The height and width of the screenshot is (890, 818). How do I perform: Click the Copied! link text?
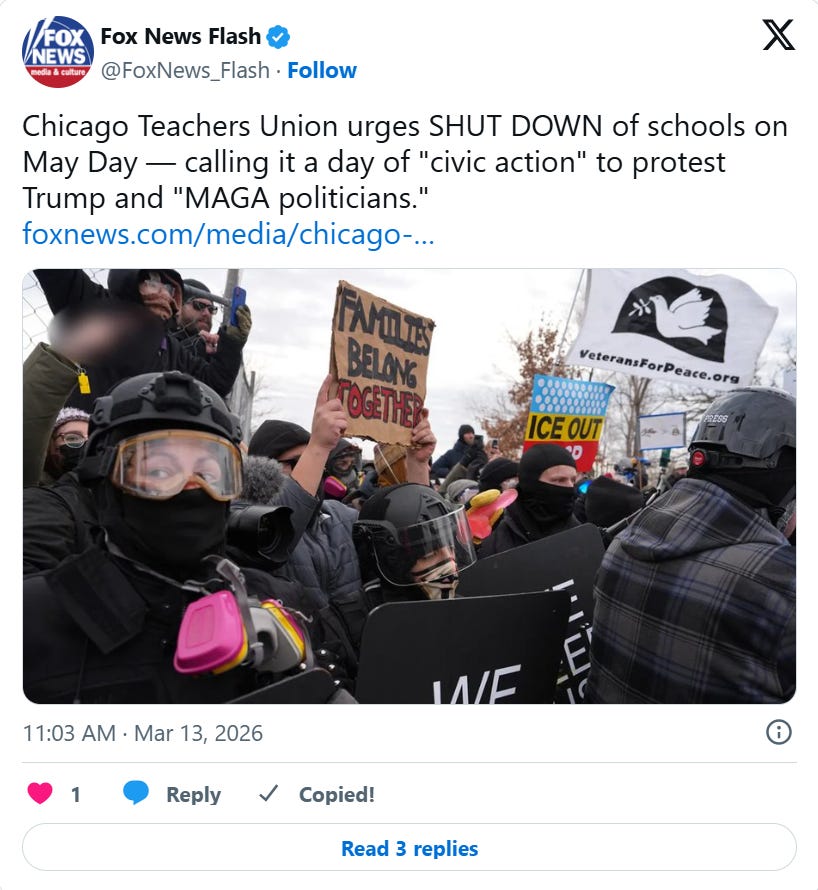pyautogui.click(x=337, y=795)
